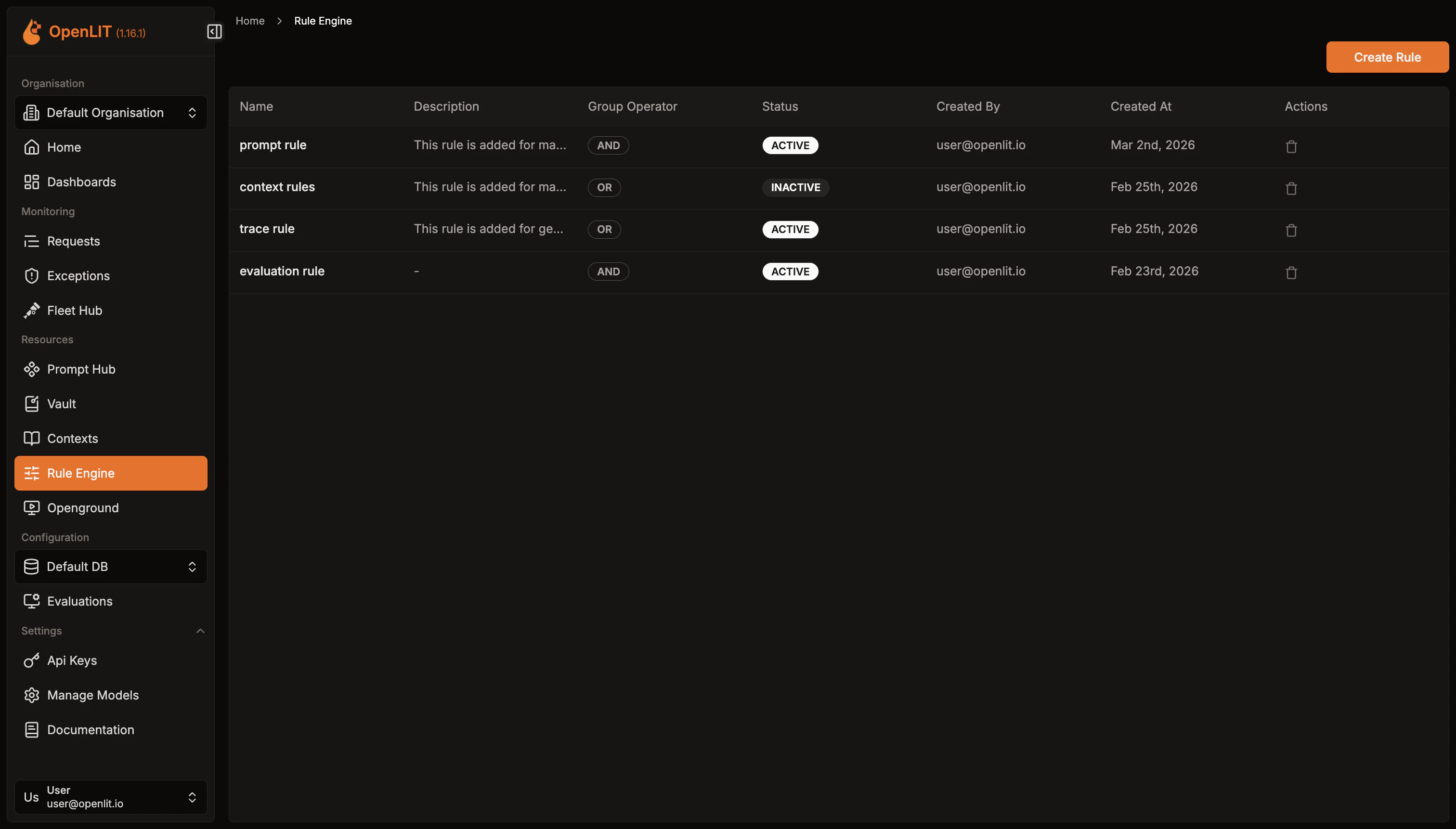This screenshot has width=1456, height=829.
Task: Delete the prompt rule via trash icon
Action: (1291, 146)
